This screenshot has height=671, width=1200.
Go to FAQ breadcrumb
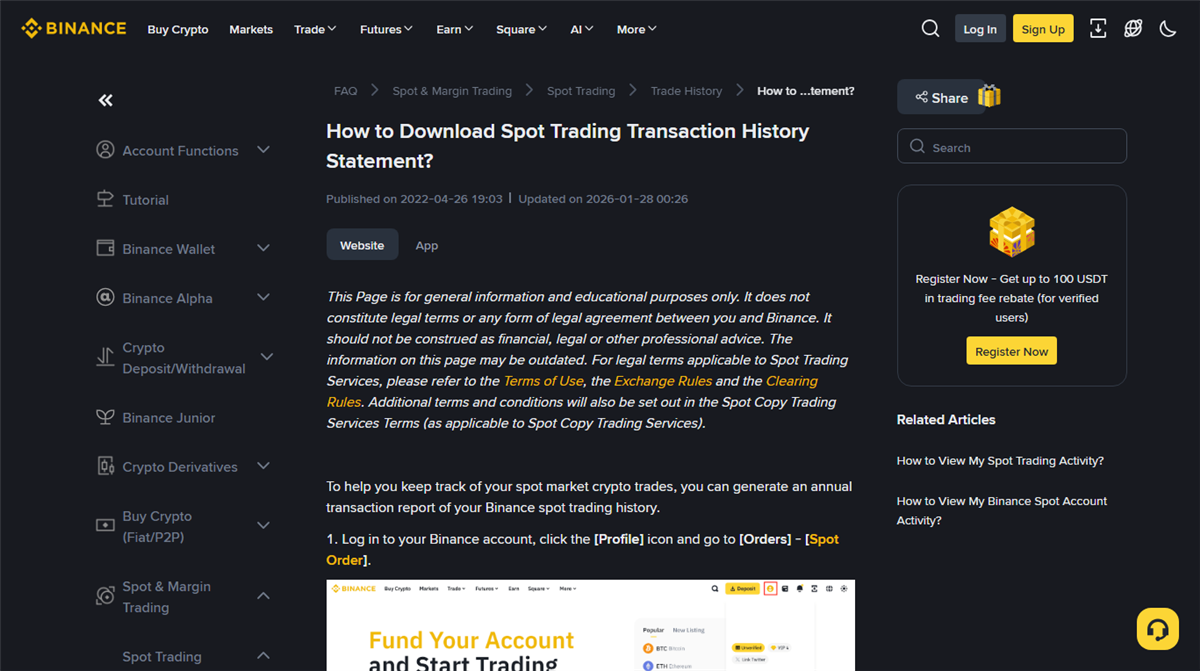pyautogui.click(x=345, y=91)
